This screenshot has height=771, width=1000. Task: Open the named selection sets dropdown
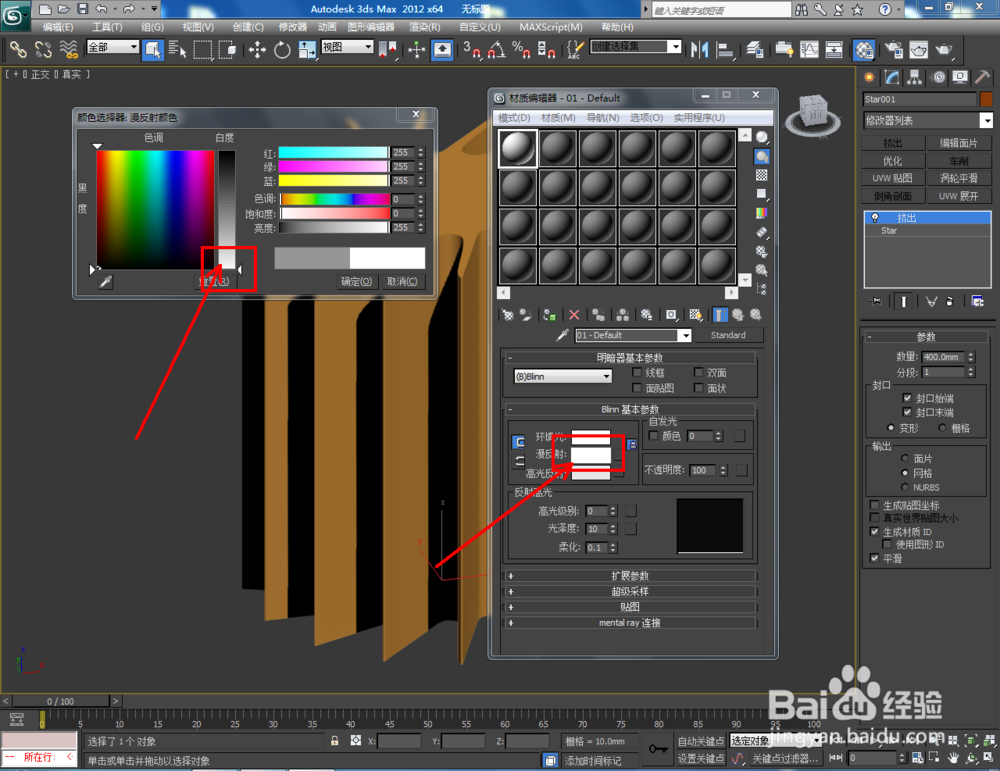click(636, 47)
